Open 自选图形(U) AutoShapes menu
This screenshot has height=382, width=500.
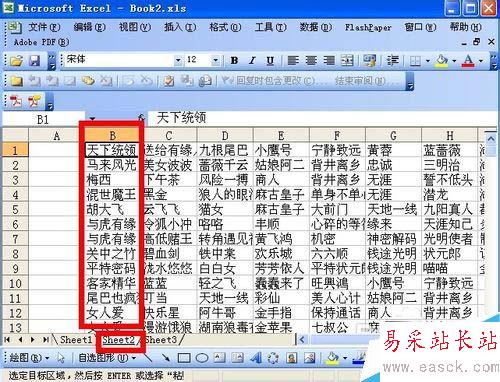[x=107, y=358]
